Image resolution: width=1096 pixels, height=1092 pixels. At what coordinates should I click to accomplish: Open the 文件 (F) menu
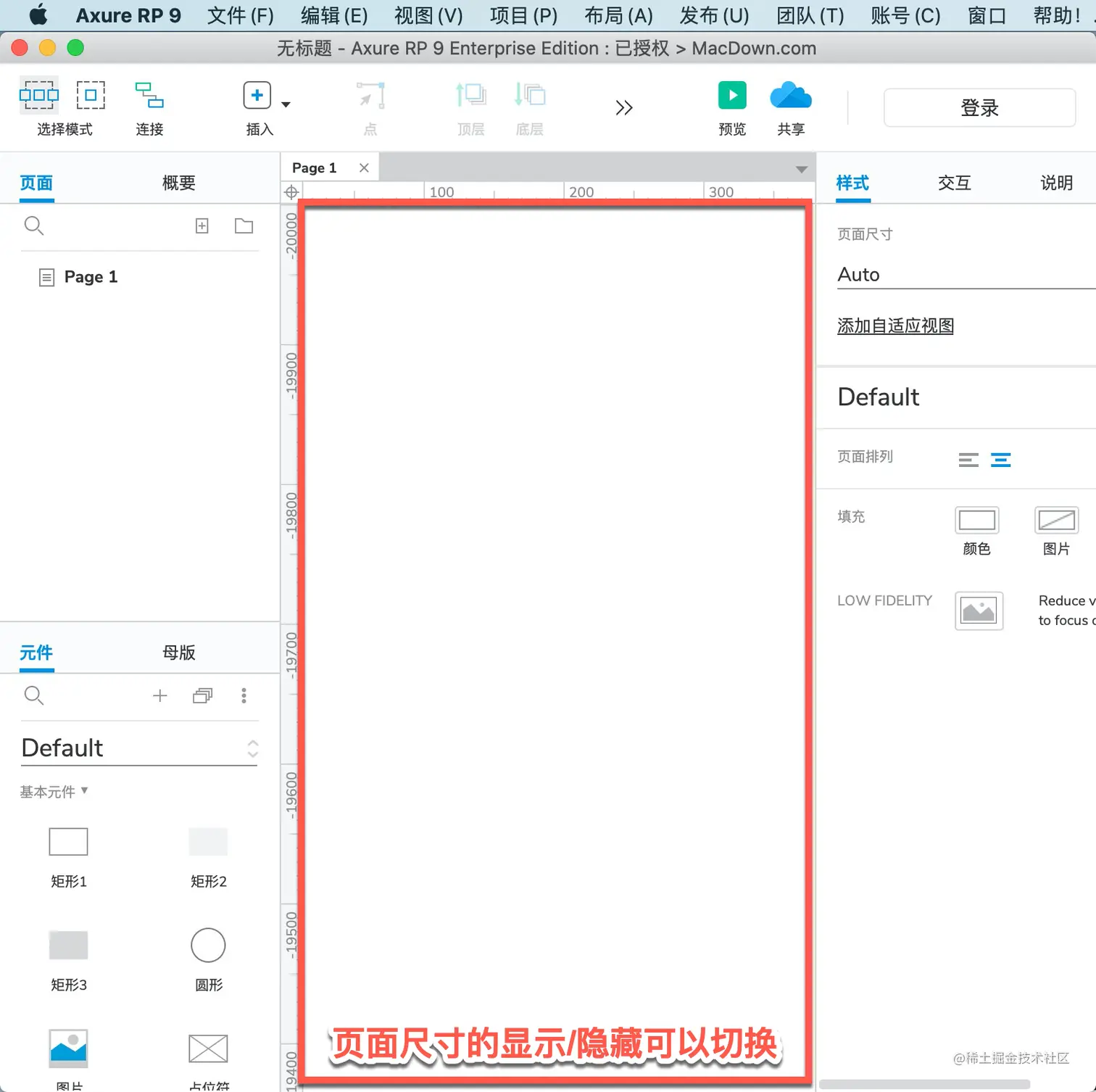241,15
